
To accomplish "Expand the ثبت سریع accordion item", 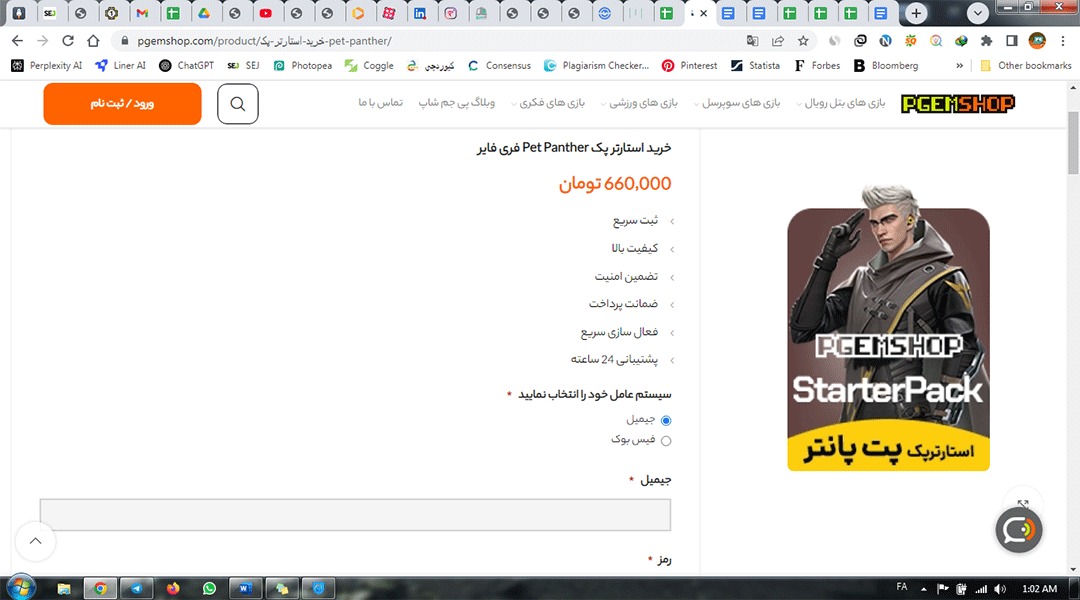I will pos(637,221).
